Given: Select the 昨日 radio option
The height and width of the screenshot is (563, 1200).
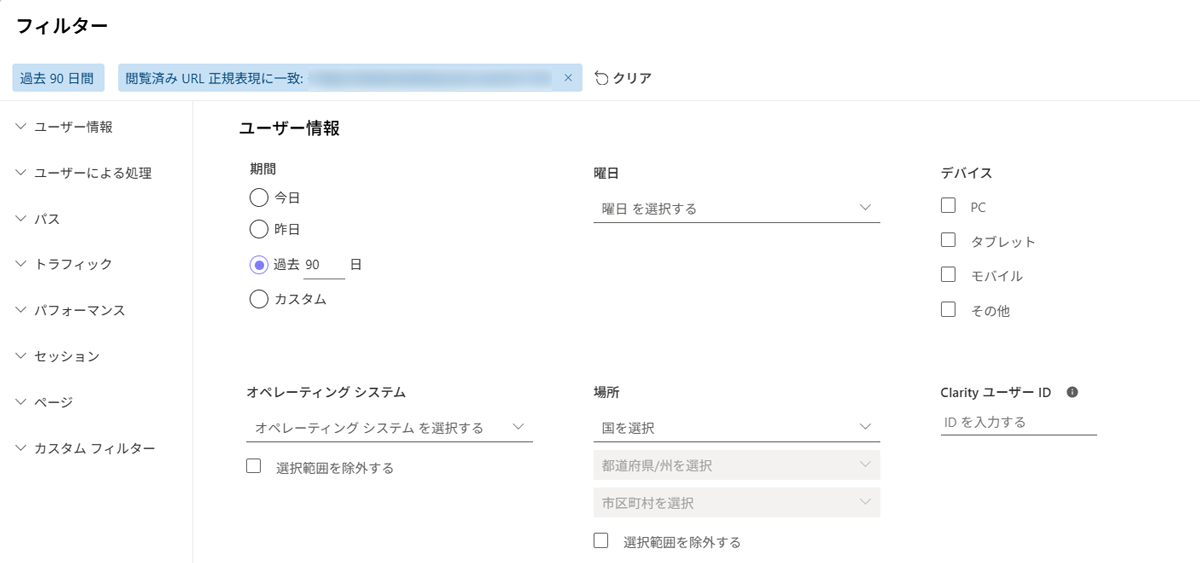Looking at the screenshot, I should click(x=259, y=229).
